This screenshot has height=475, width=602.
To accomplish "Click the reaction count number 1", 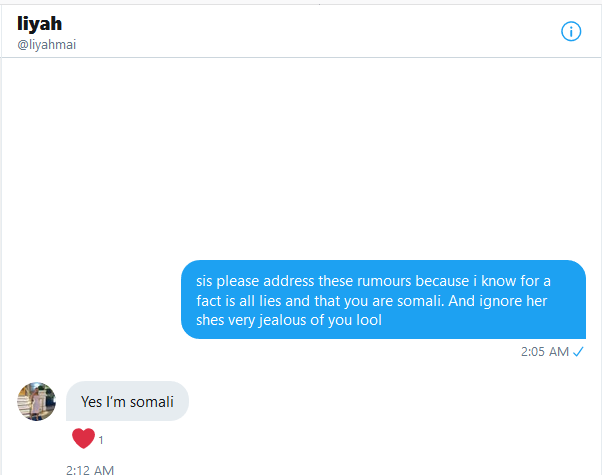I will 101,440.
